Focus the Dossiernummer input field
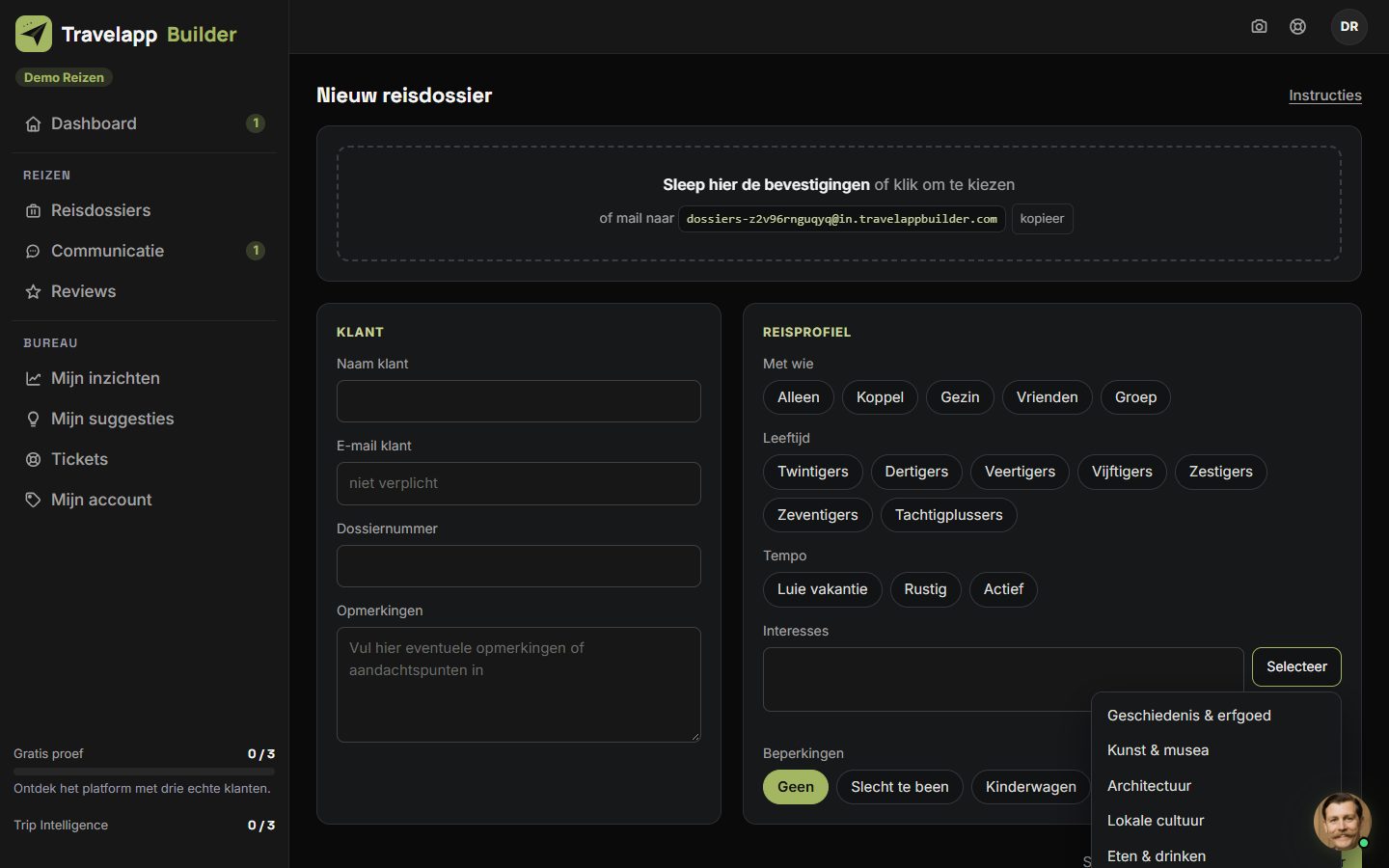The width and height of the screenshot is (1389, 868). click(519, 566)
